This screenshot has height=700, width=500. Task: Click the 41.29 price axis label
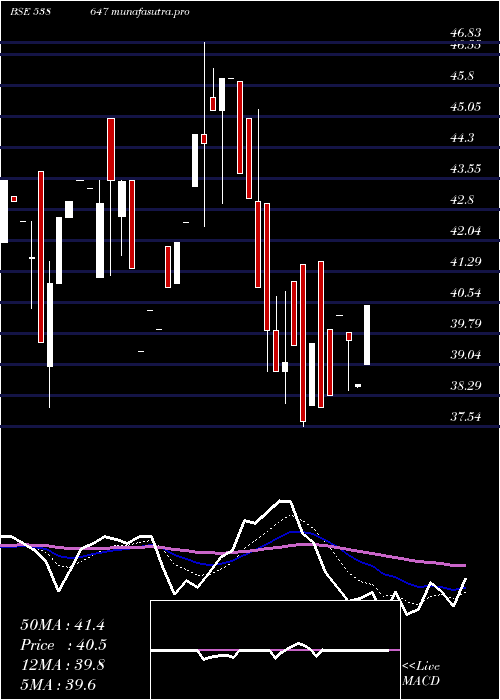(466, 262)
